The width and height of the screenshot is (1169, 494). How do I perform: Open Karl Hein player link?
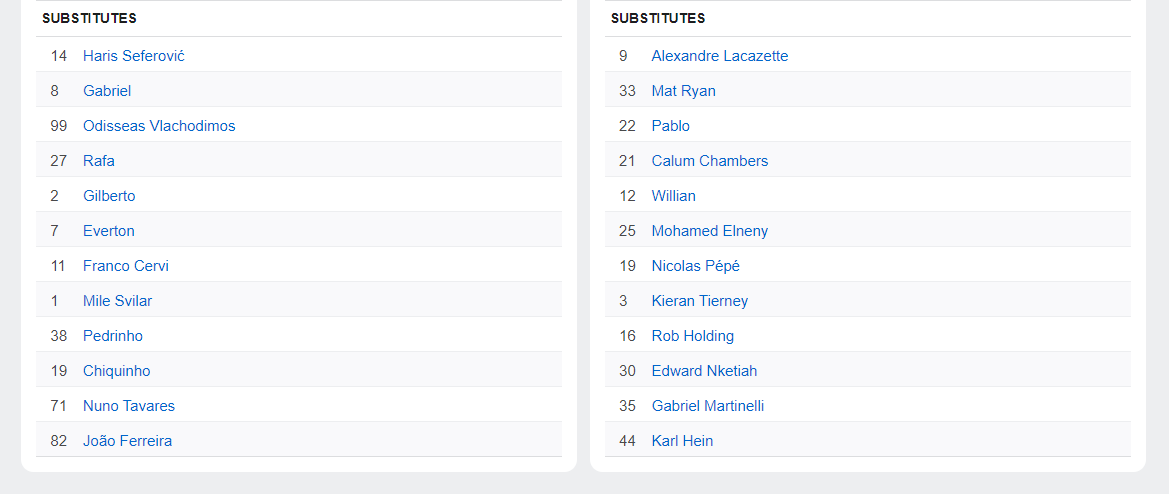[682, 441]
